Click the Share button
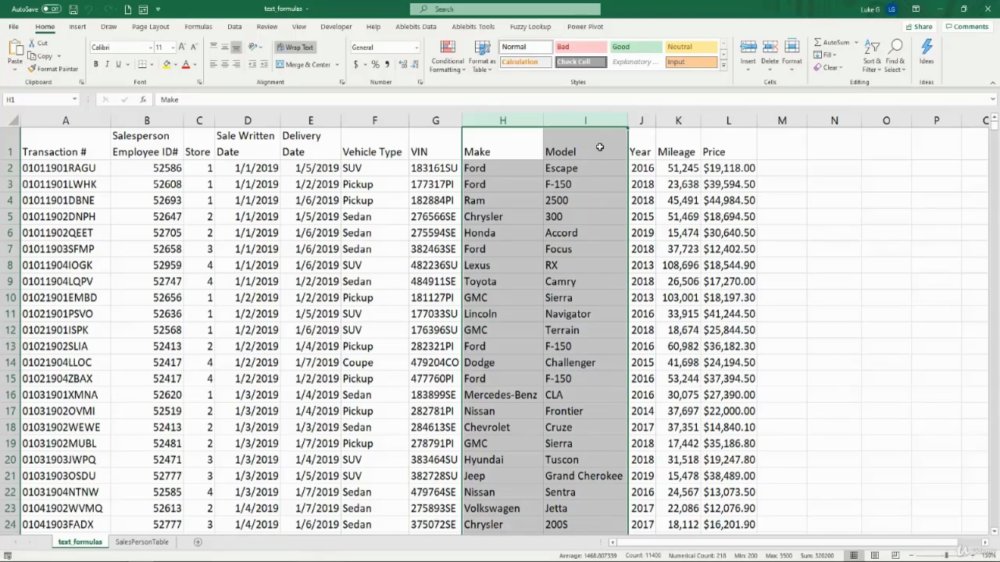1000x562 pixels. pos(919,27)
